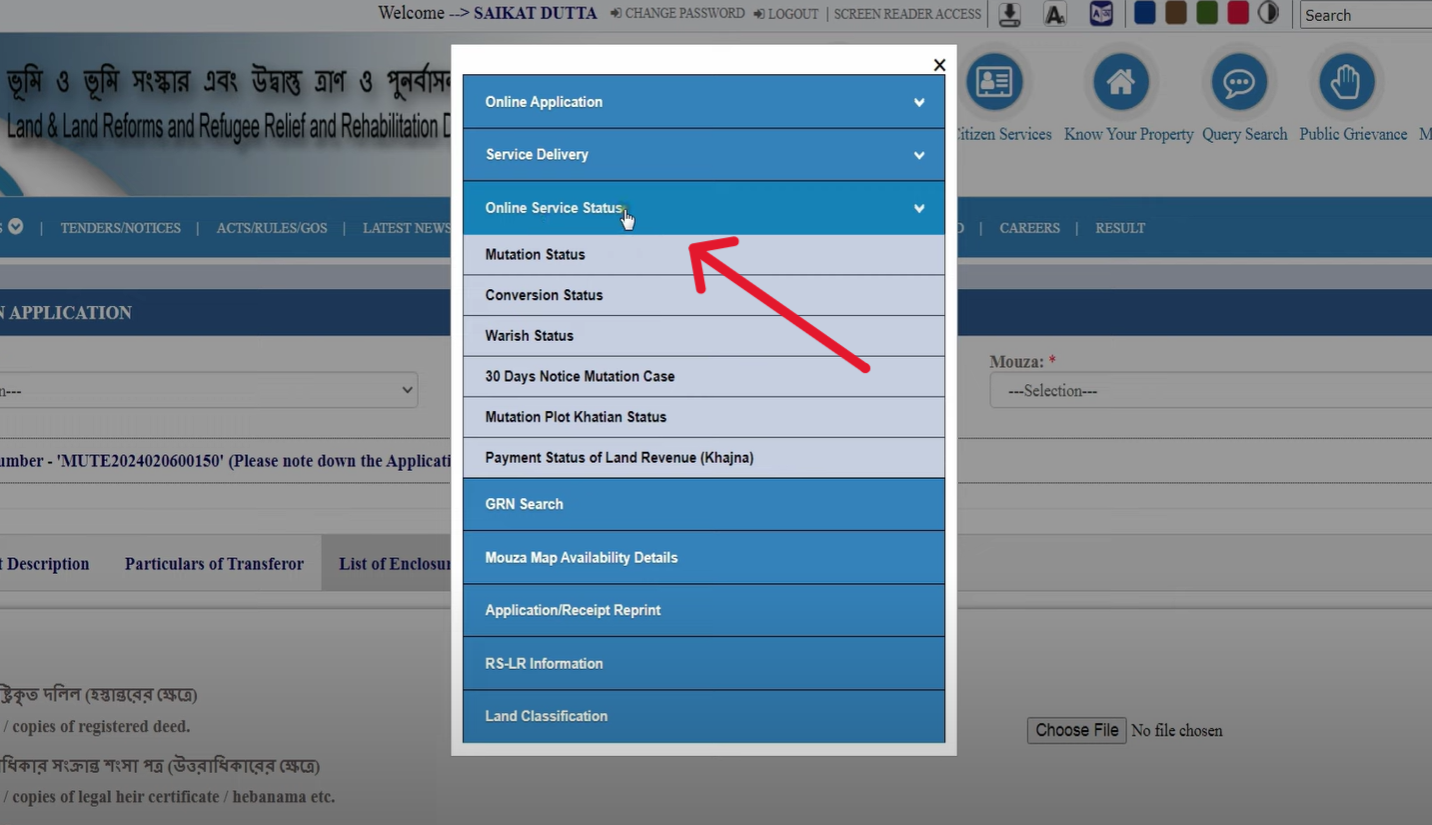
Task: Open Public Grievance hand icon
Action: 1346,83
